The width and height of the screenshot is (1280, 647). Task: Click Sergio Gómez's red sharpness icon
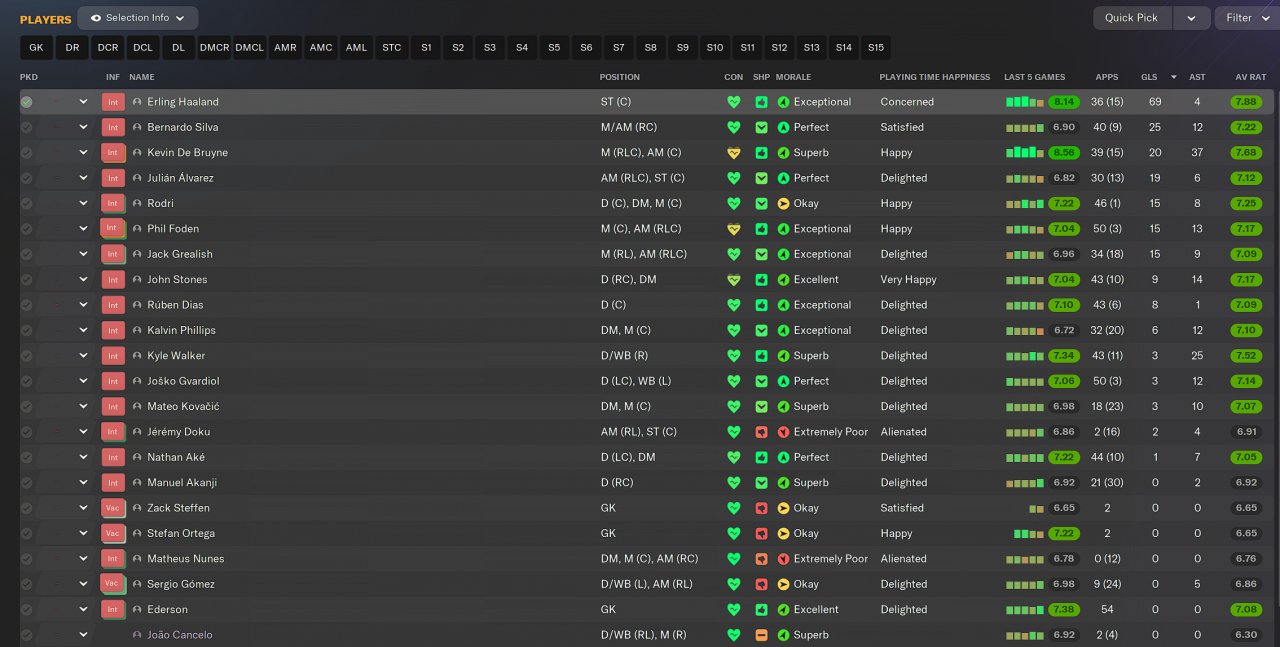pyautogui.click(x=761, y=584)
